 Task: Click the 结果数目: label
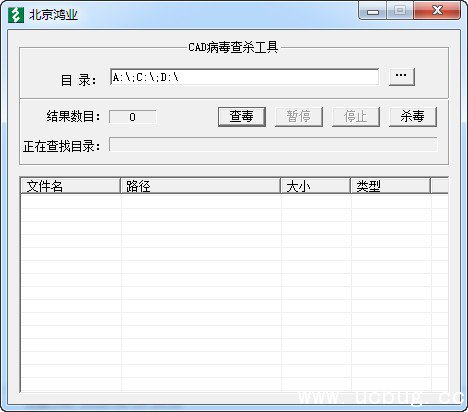(73, 117)
